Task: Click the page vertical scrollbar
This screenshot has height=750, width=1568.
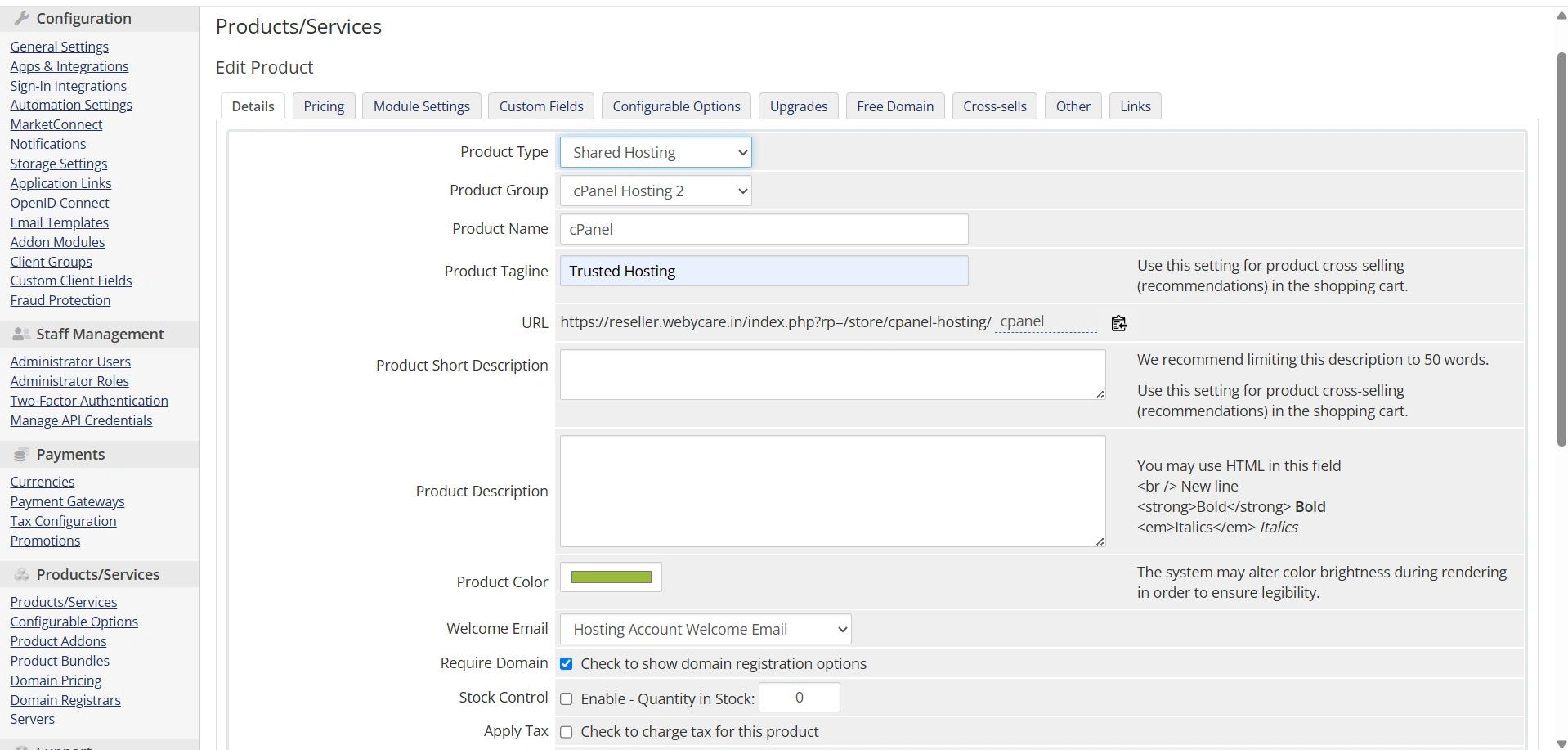Action: (1561, 249)
